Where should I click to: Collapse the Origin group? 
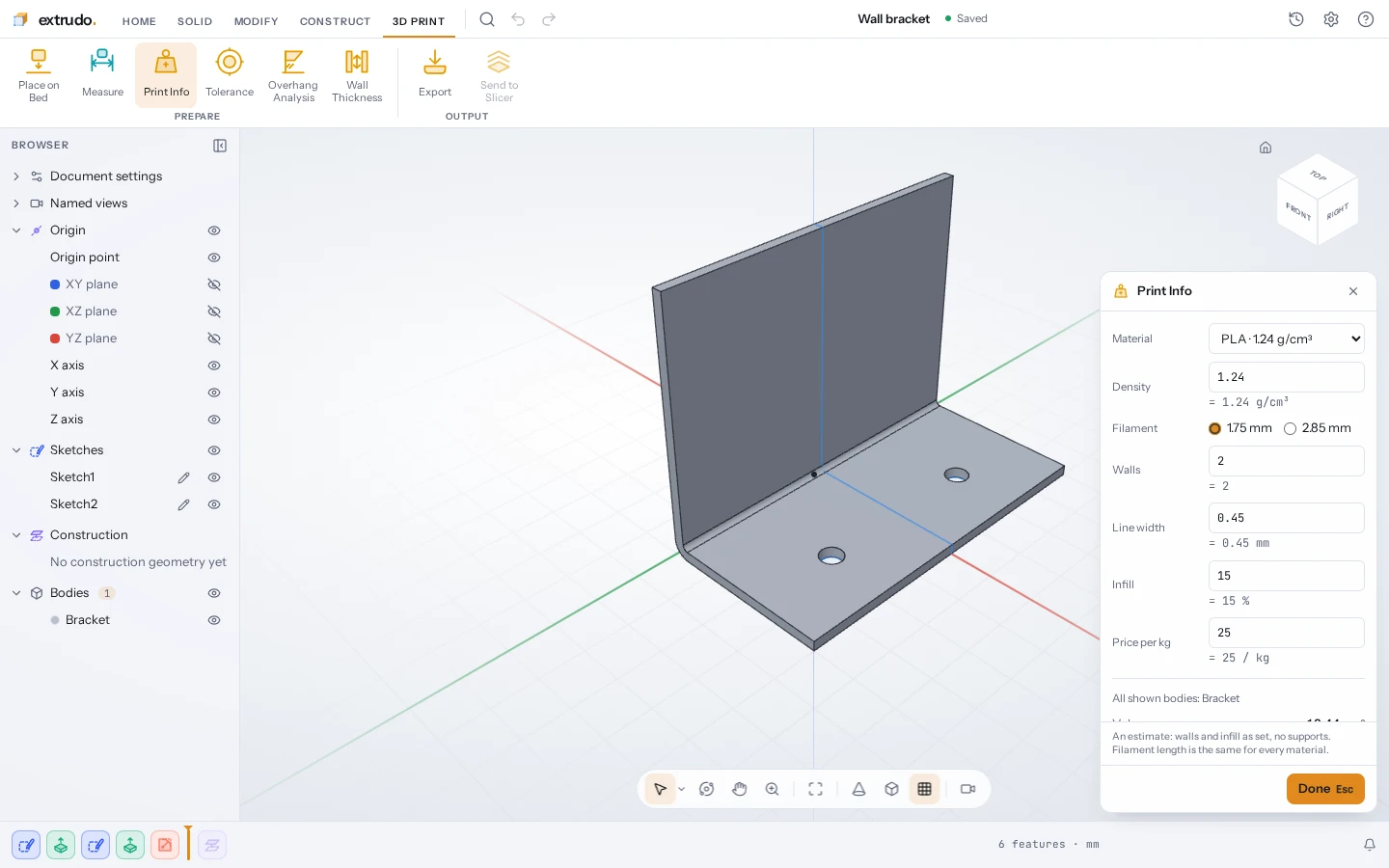tap(16, 231)
